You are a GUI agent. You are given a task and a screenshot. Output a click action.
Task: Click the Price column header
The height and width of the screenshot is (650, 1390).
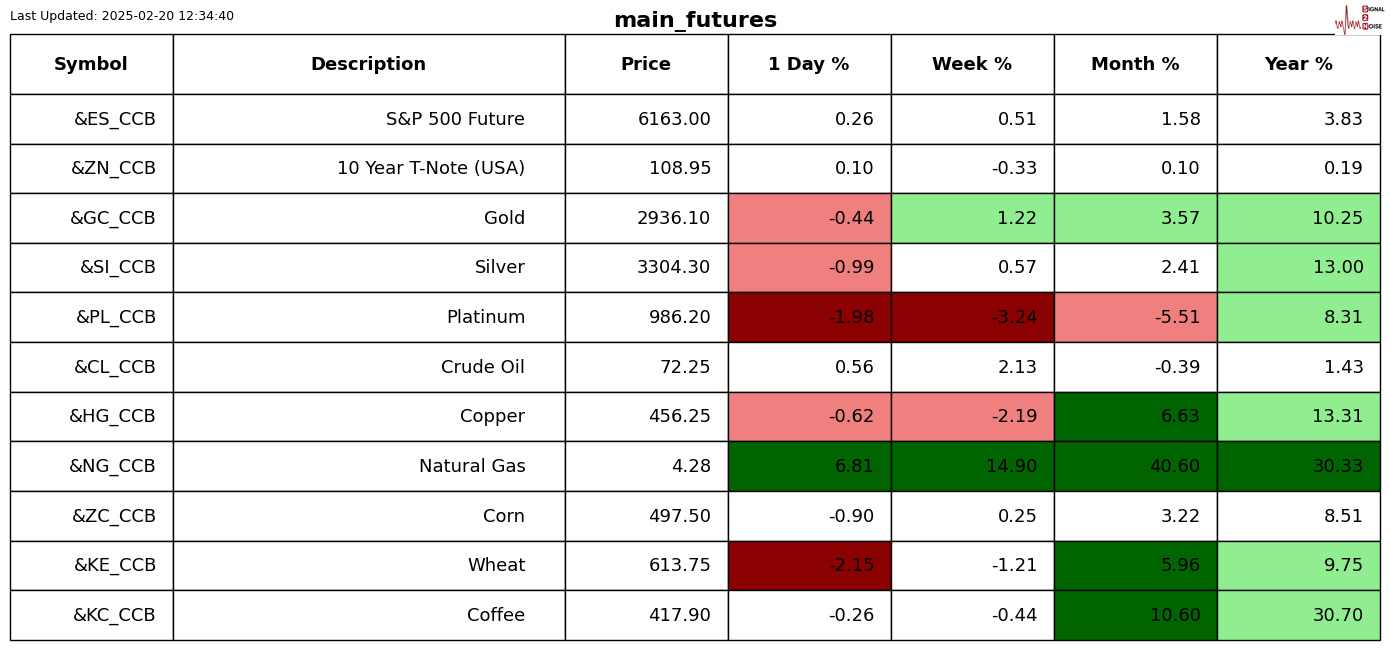click(x=646, y=65)
